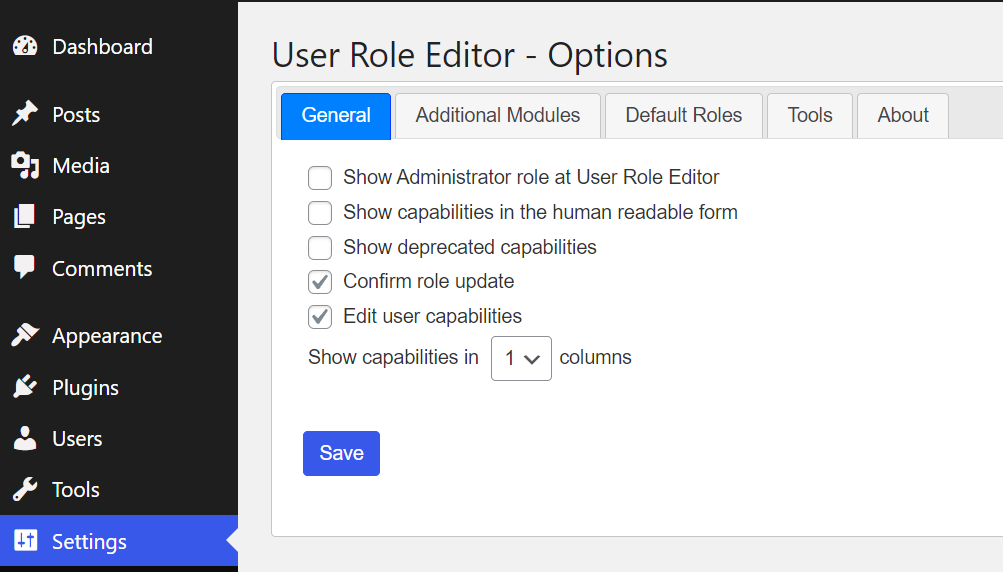Click the 'Show capabilities in the human readable form' label
The image size is (1003, 572).
(541, 212)
